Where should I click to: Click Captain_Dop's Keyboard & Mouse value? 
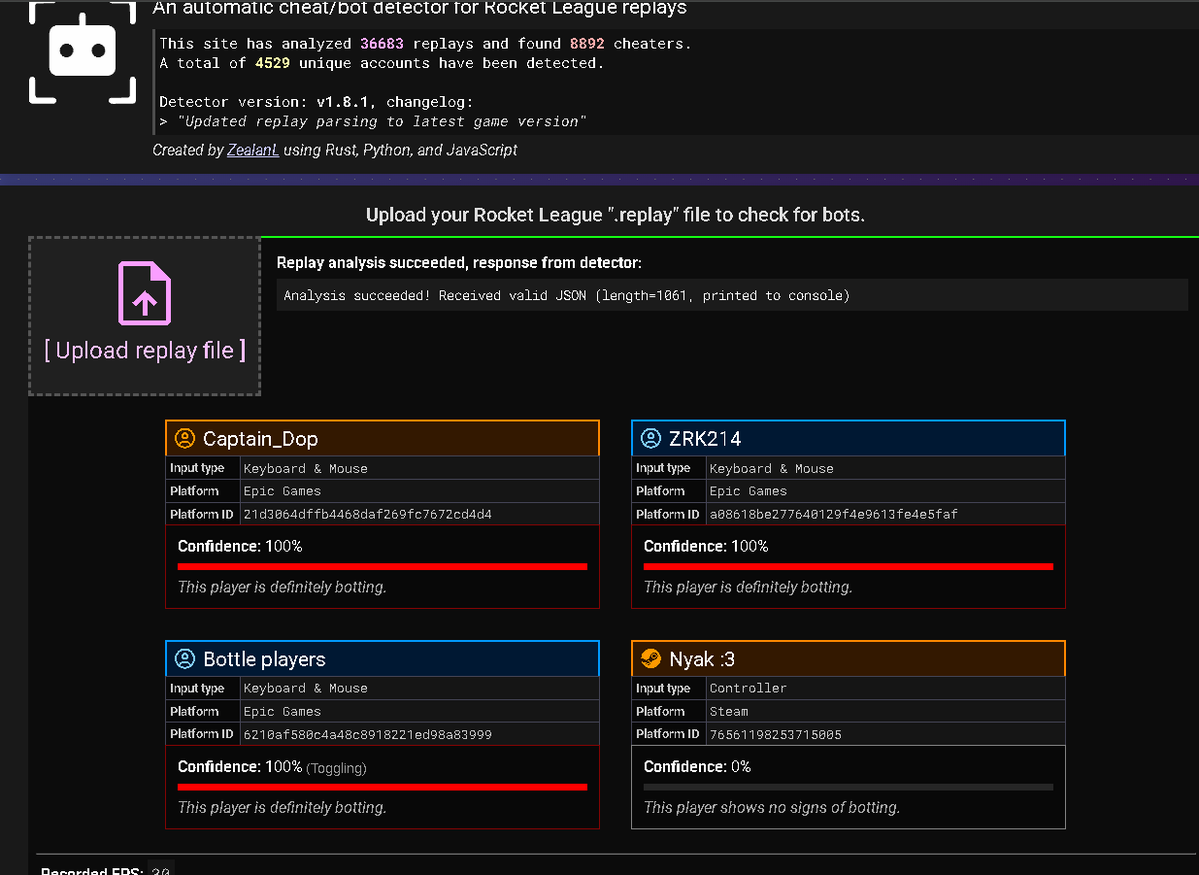[305, 468]
